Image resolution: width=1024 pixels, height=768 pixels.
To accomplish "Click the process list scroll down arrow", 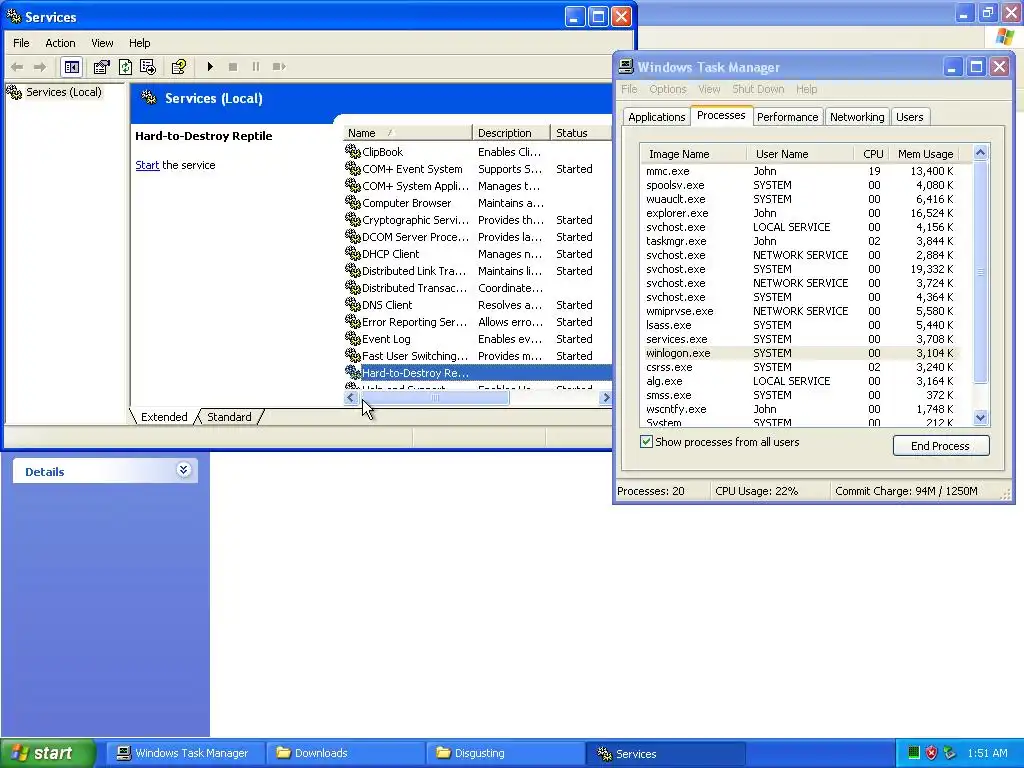I will tap(980, 418).
